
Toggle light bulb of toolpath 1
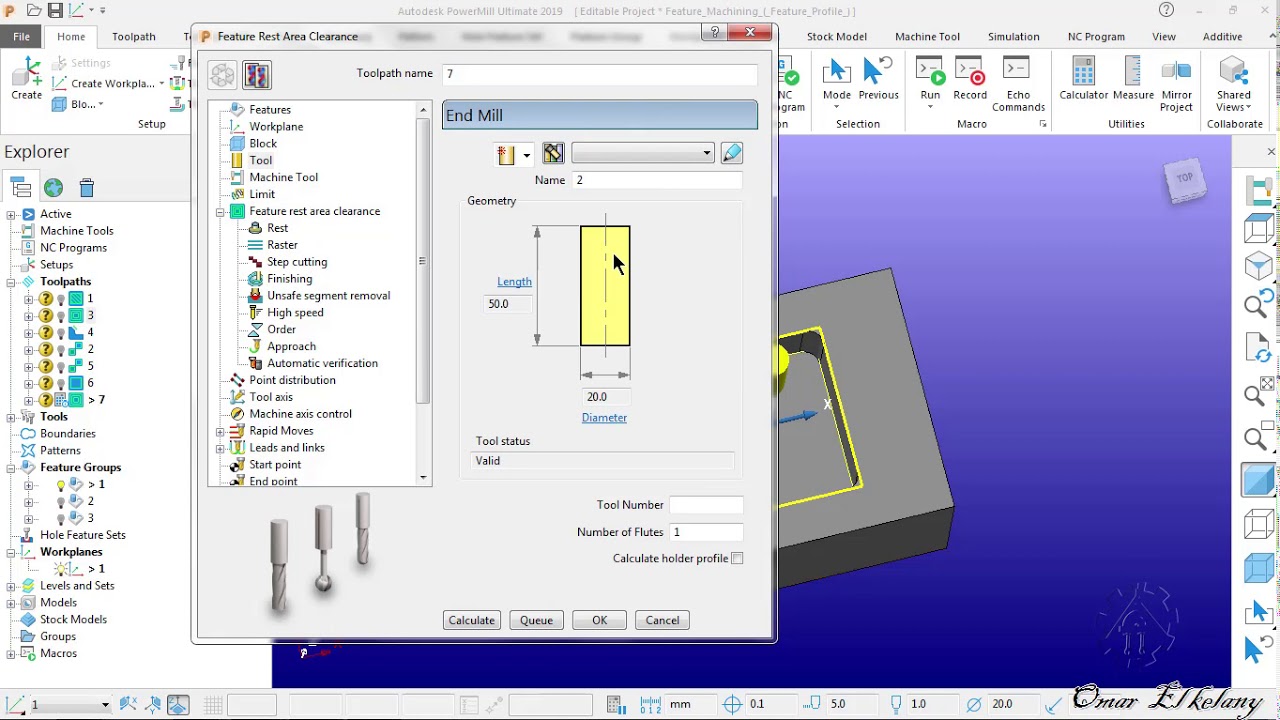pyautogui.click(x=61, y=299)
